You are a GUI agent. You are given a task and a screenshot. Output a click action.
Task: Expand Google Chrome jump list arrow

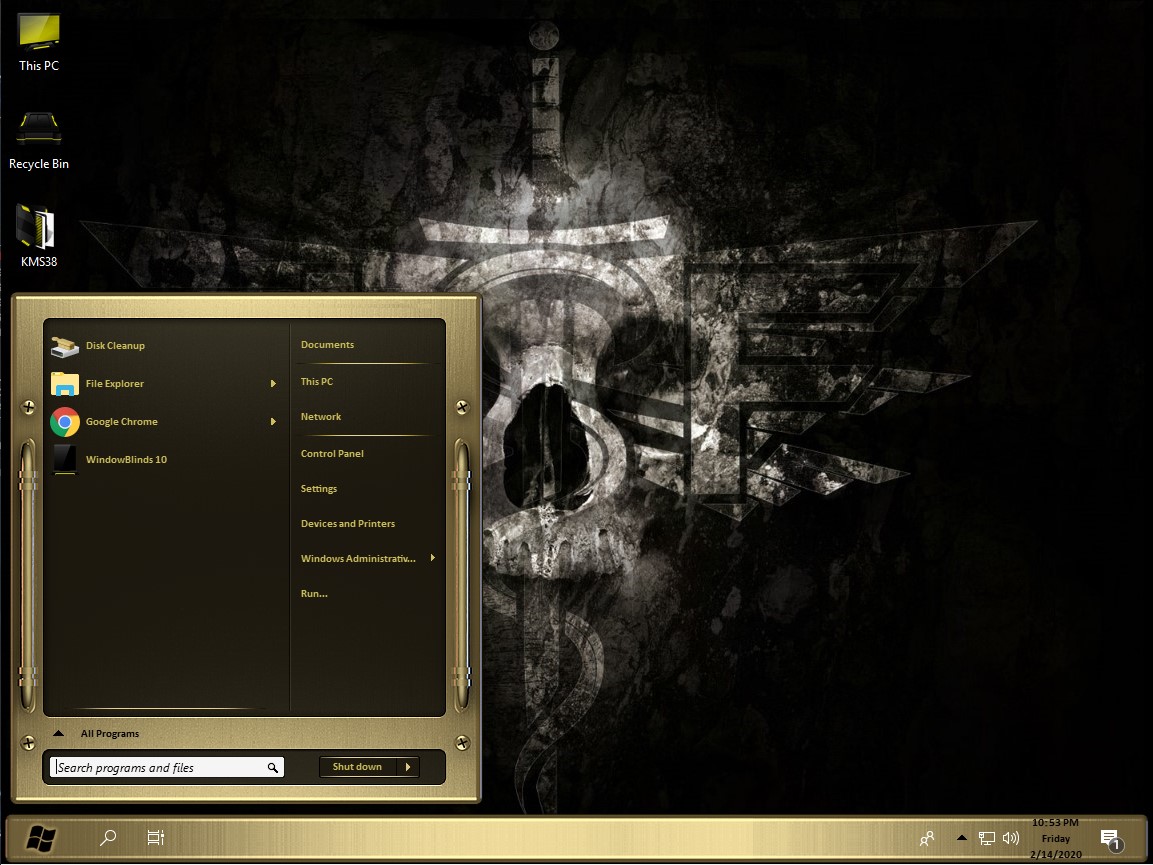coord(273,422)
